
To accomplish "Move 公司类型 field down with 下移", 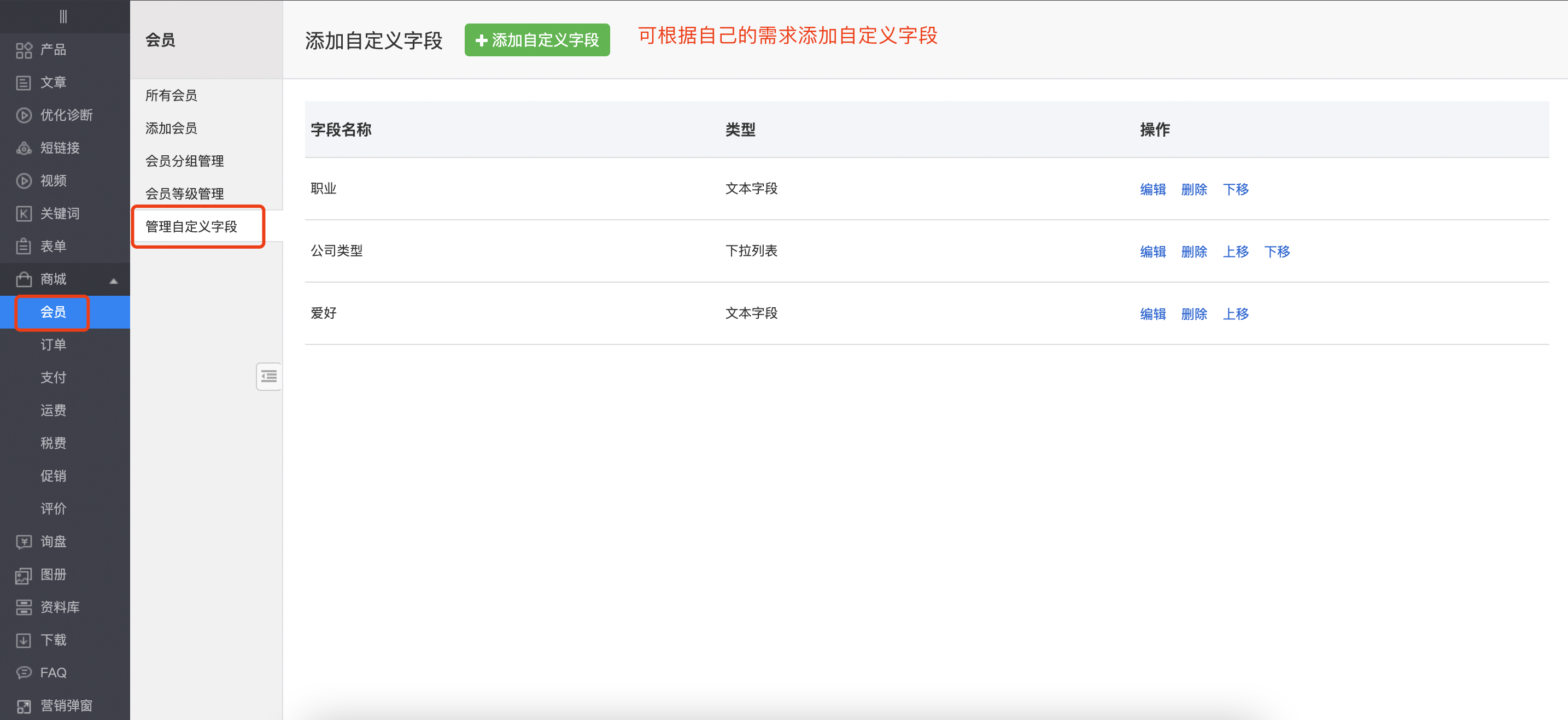I will pos(1277,251).
